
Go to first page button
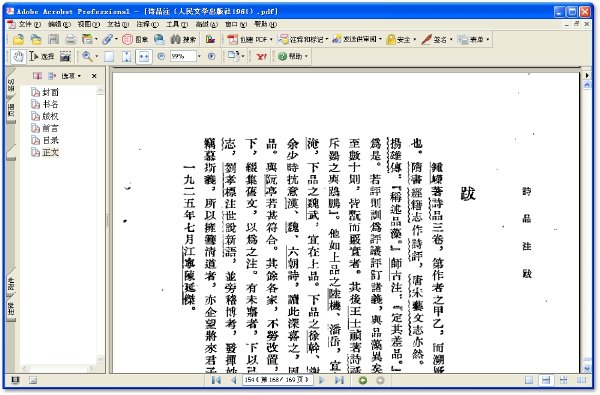216,380
